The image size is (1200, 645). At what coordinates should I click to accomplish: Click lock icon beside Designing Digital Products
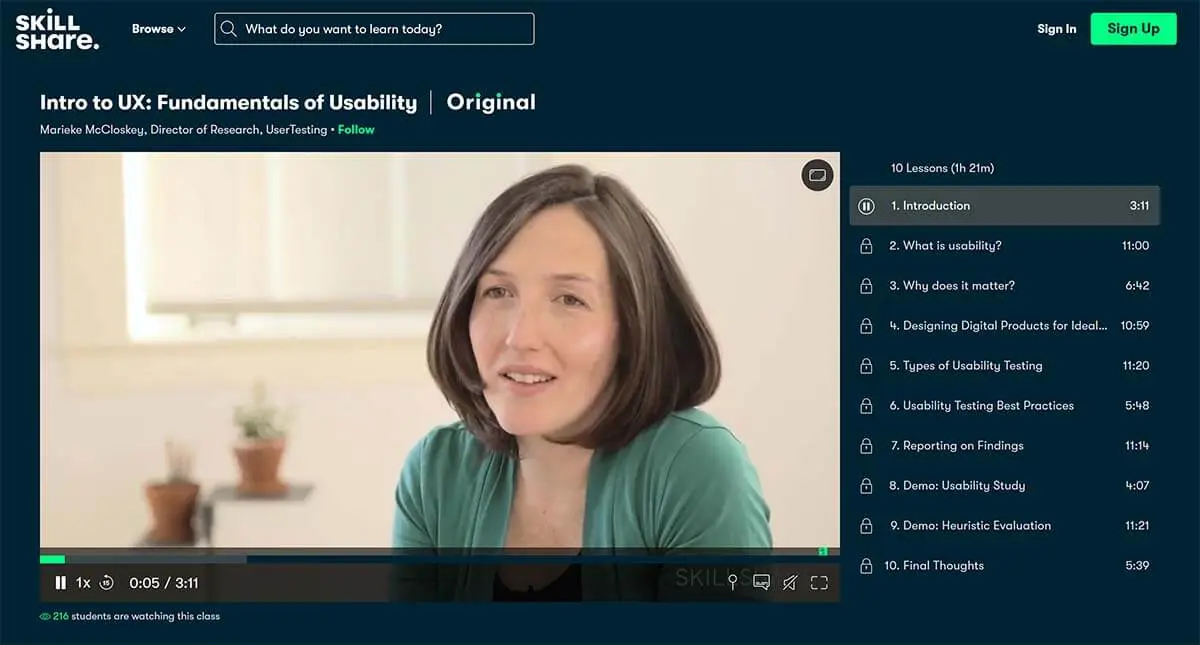pos(867,326)
